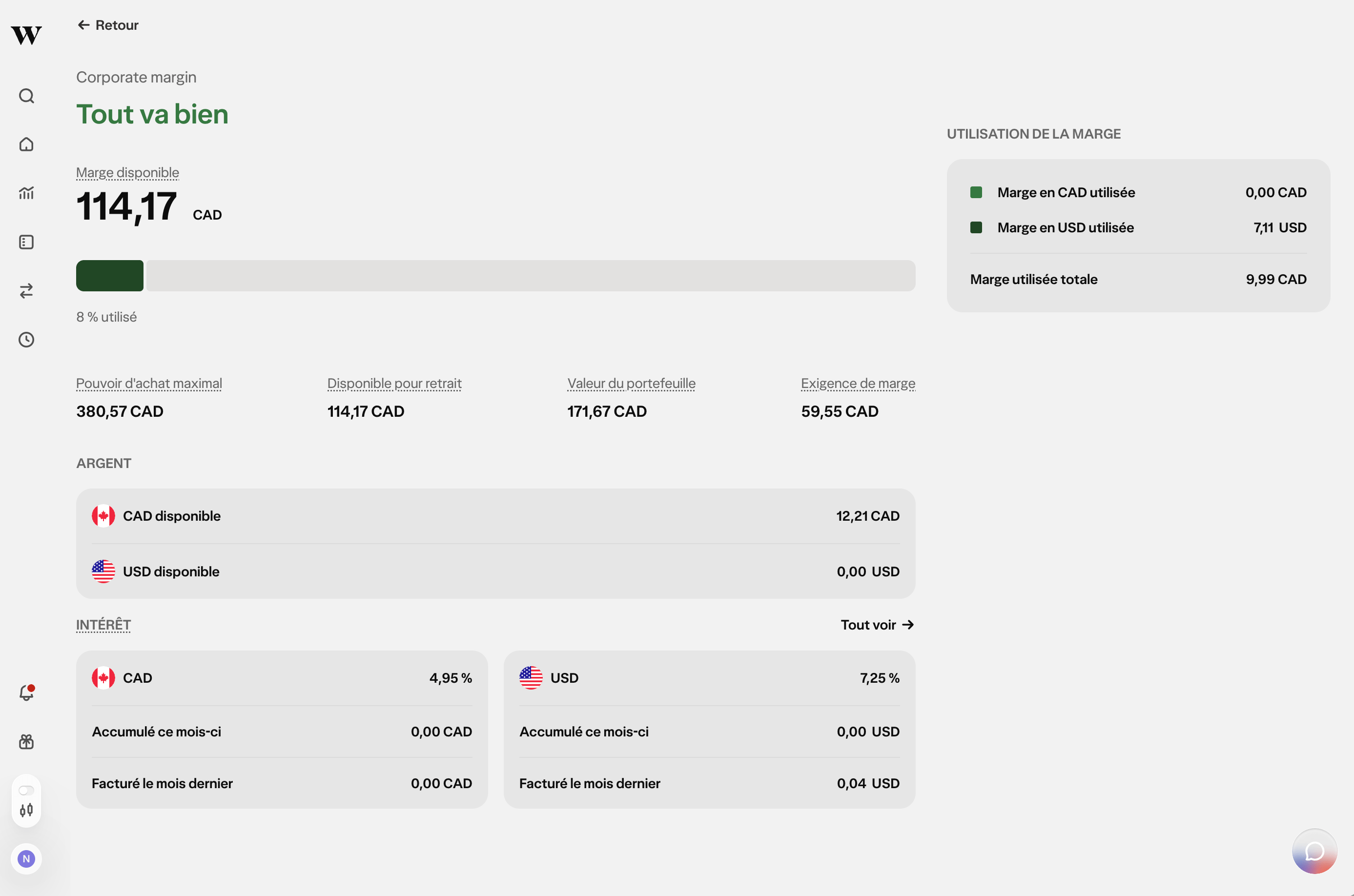Screen dimensions: 1354x896
Task: Select the CAD disponible row
Action: [x=495, y=516]
